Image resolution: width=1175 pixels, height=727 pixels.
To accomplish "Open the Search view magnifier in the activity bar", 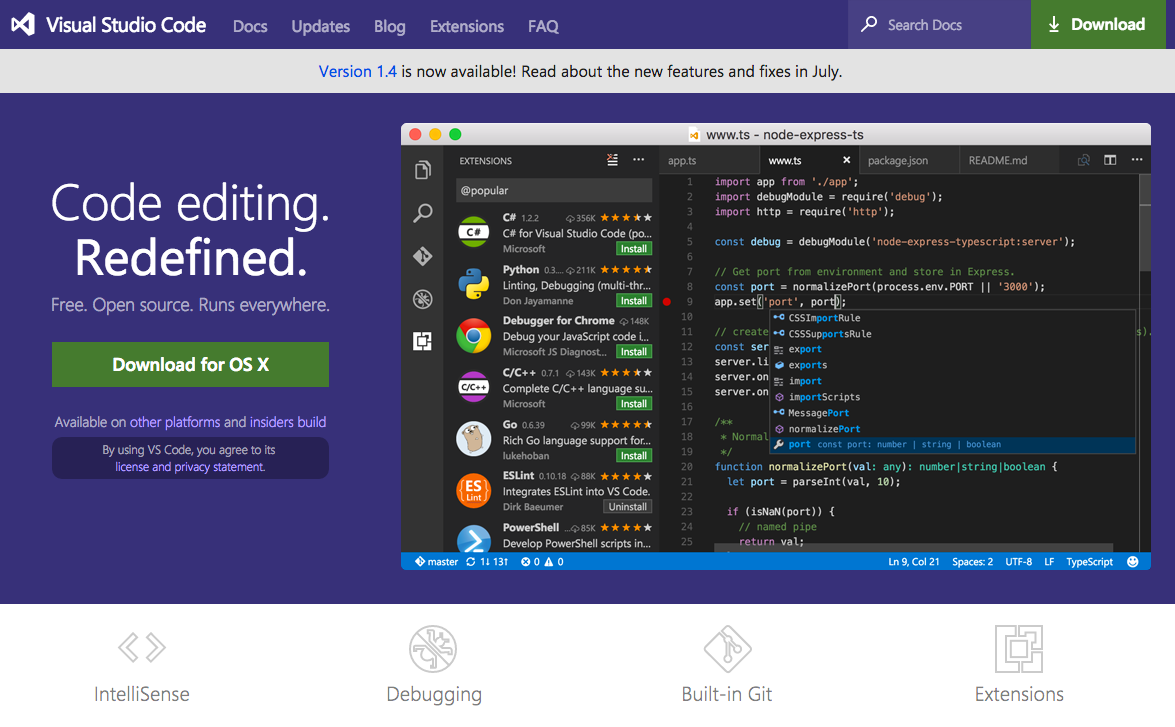I will tap(423, 214).
